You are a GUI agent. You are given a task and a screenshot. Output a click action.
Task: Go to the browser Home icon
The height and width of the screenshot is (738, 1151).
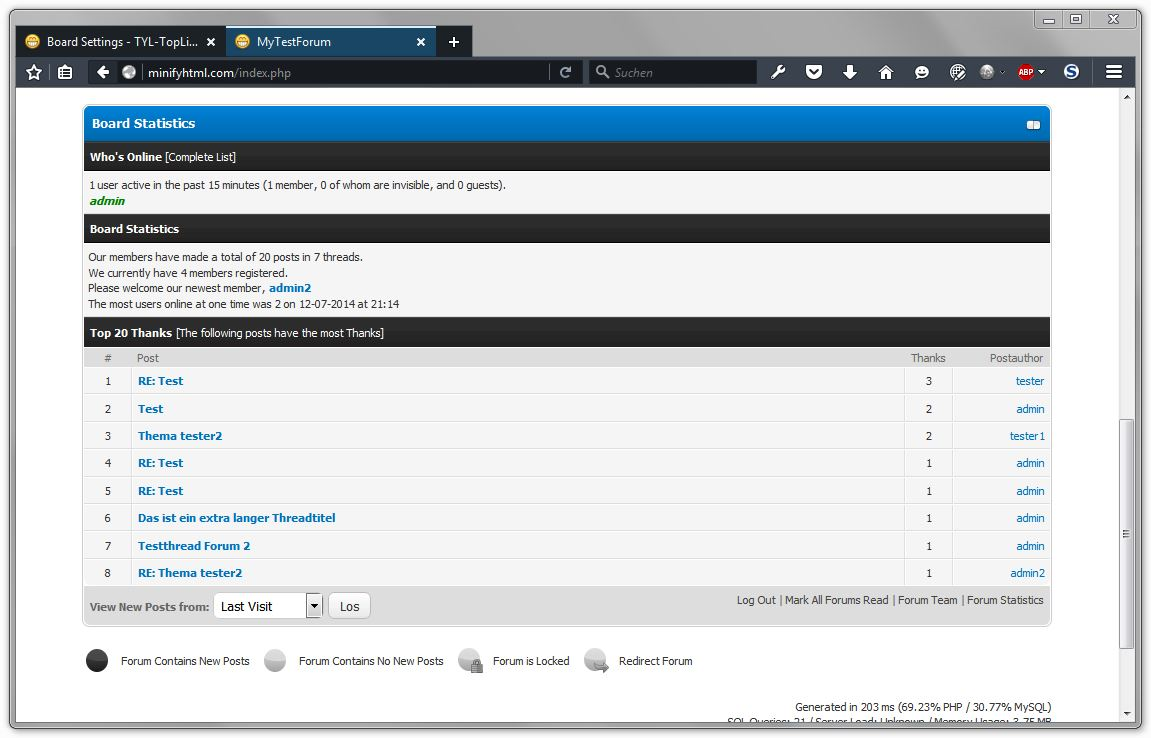pyautogui.click(x=885, y=72)
